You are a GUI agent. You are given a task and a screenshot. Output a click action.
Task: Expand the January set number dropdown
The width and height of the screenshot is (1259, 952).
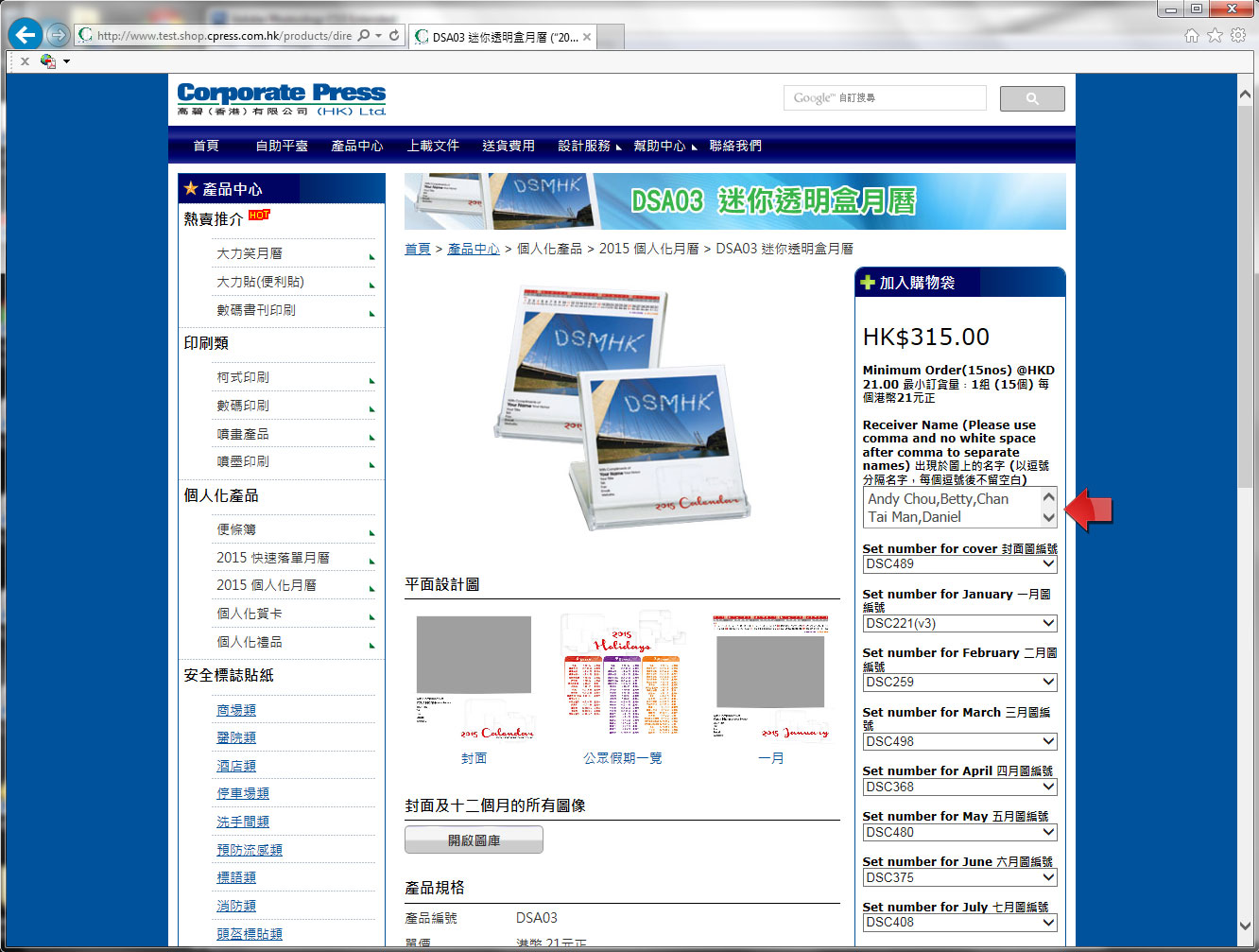(959, 624)
